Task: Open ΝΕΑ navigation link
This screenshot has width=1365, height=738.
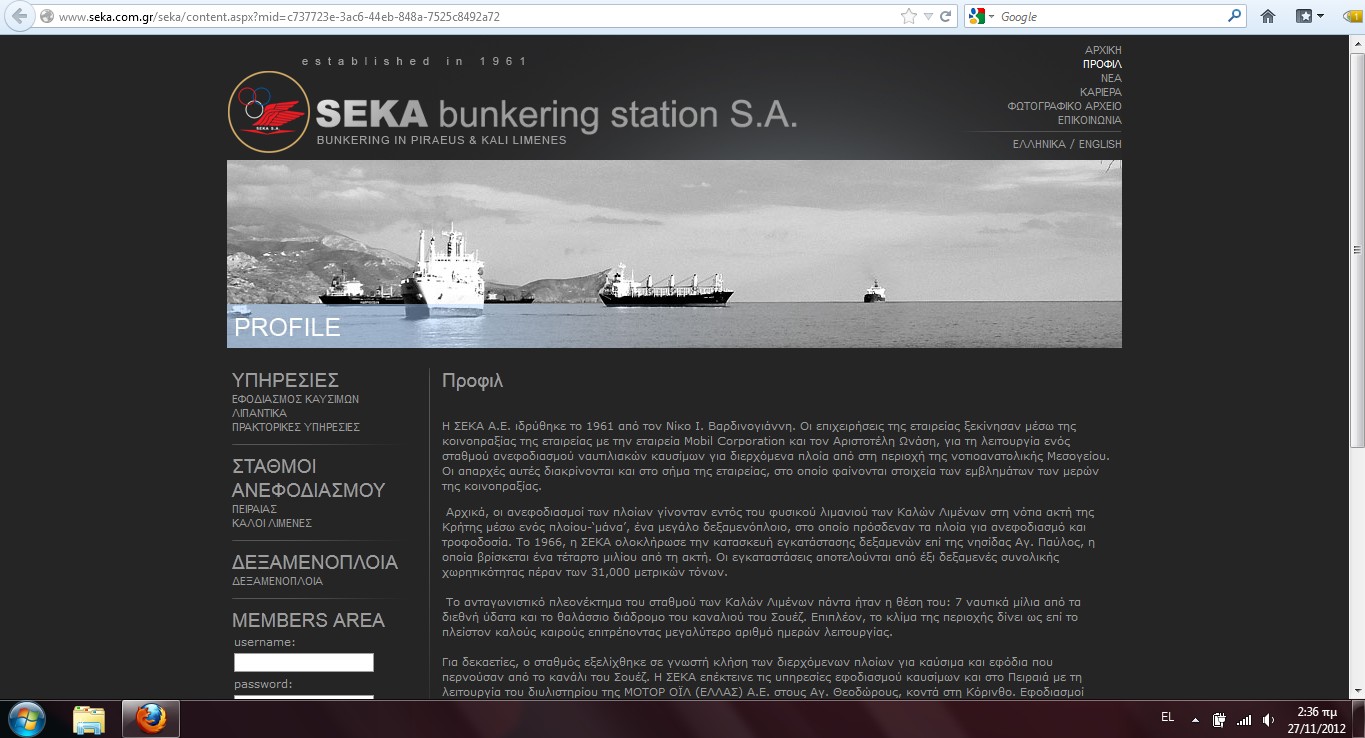Action: coord(1111,78)
